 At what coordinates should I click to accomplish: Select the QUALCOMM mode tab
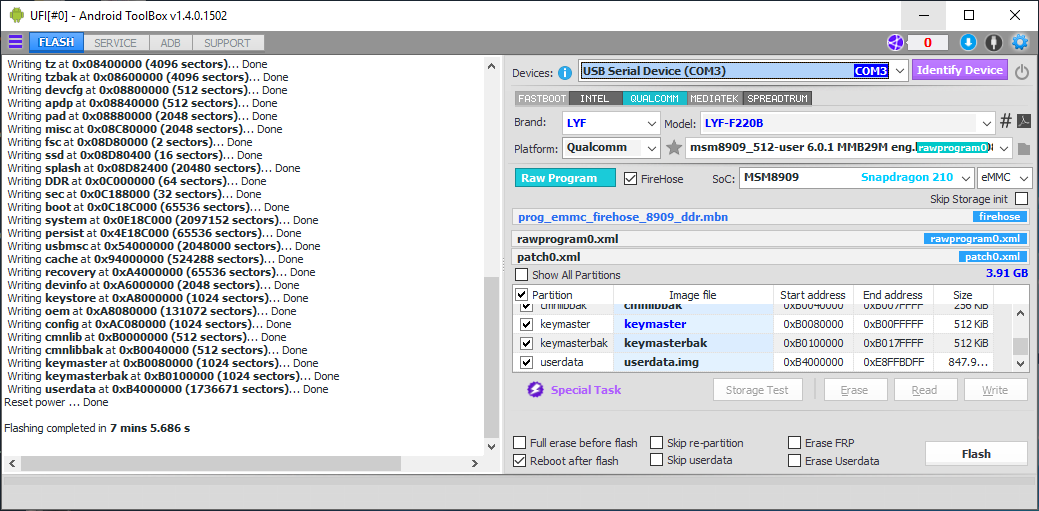(654, 98)
